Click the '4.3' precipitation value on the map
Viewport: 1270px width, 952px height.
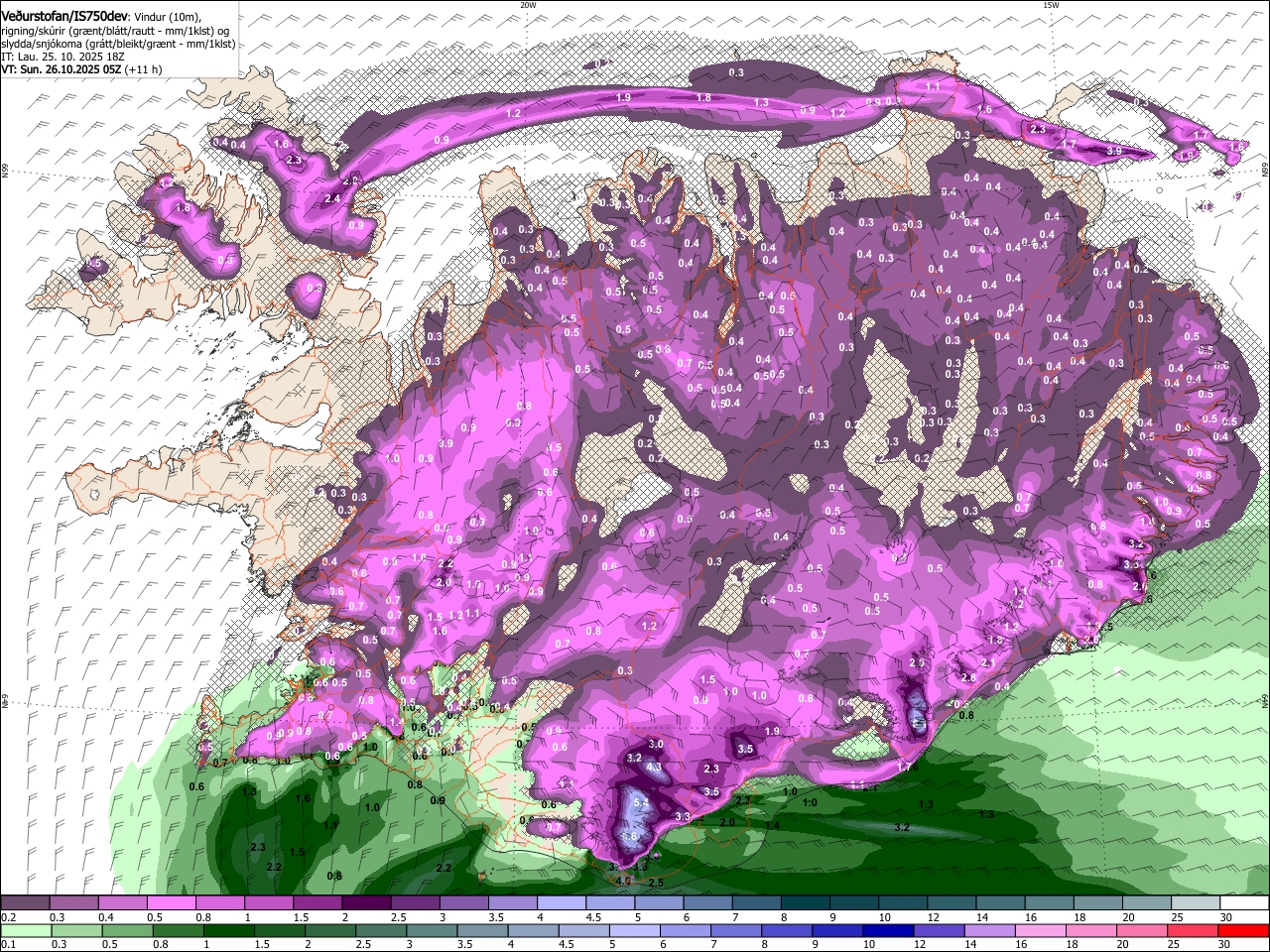[654, 767]
